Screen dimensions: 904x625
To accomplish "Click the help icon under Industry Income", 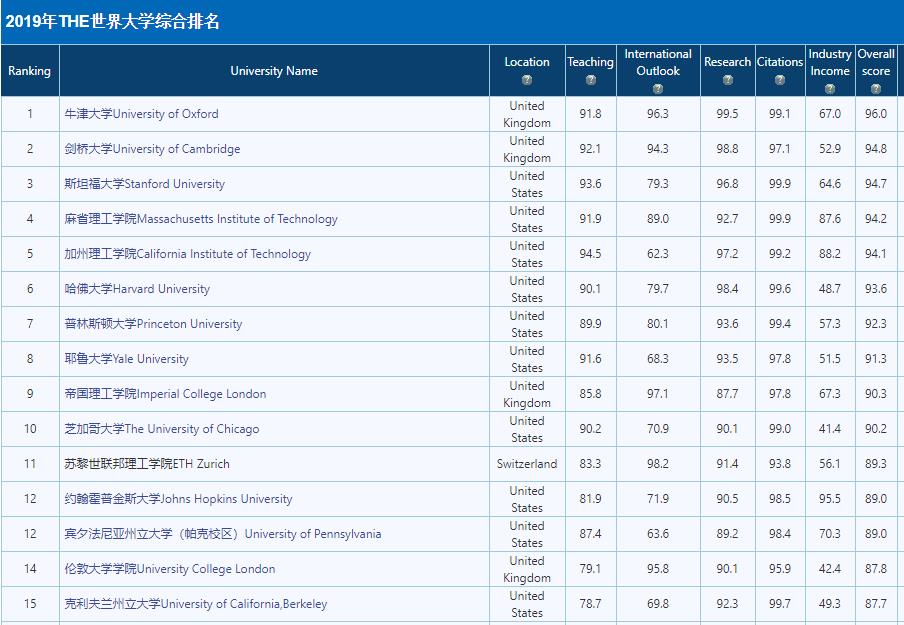I will click(x=830, y=89).
